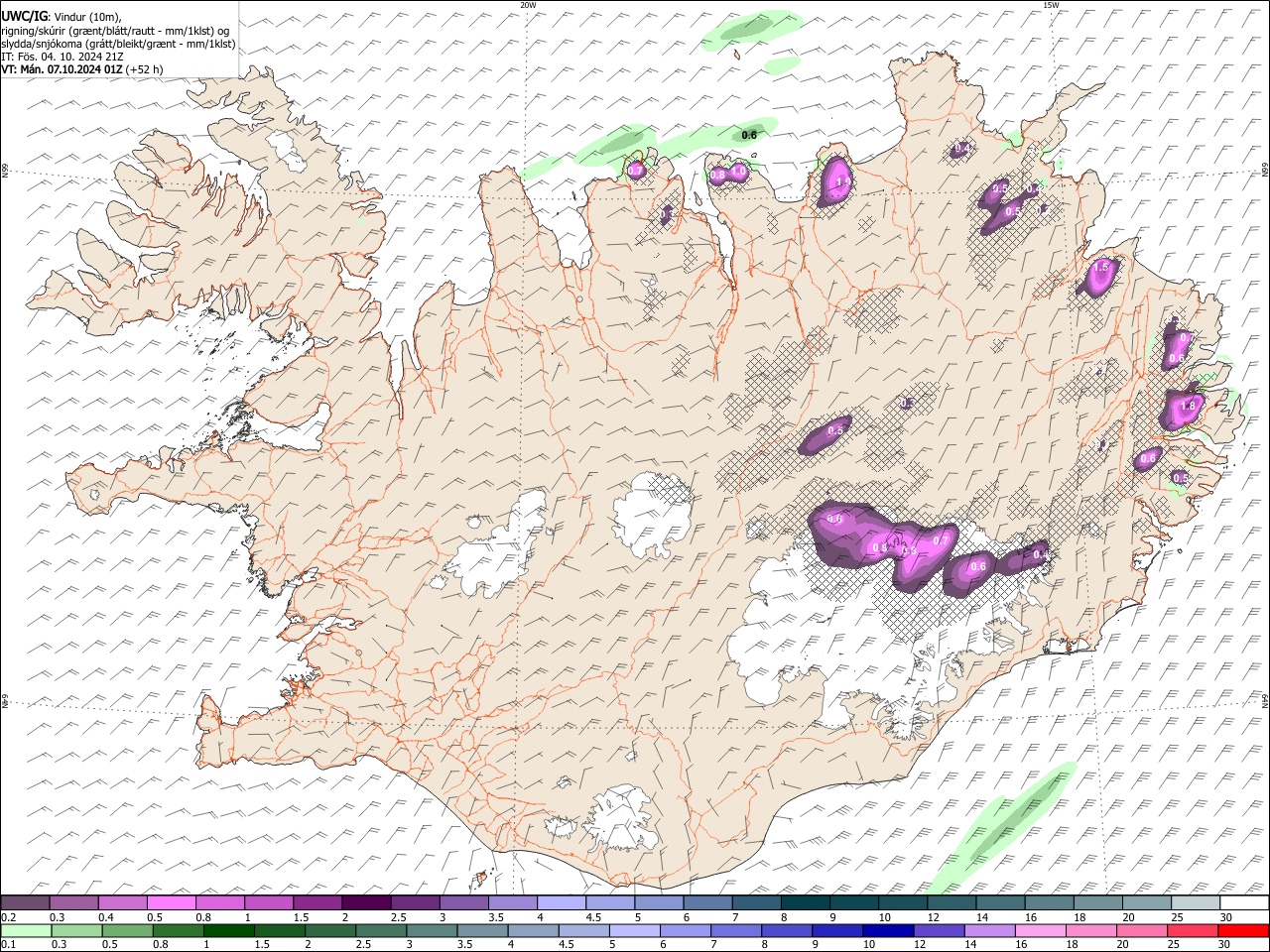Click the 15W longitude label

(x=1050, y=5)
